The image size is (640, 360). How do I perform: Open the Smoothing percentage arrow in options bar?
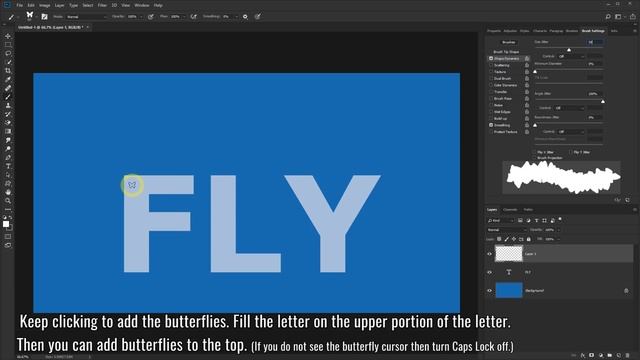[236, 17]
